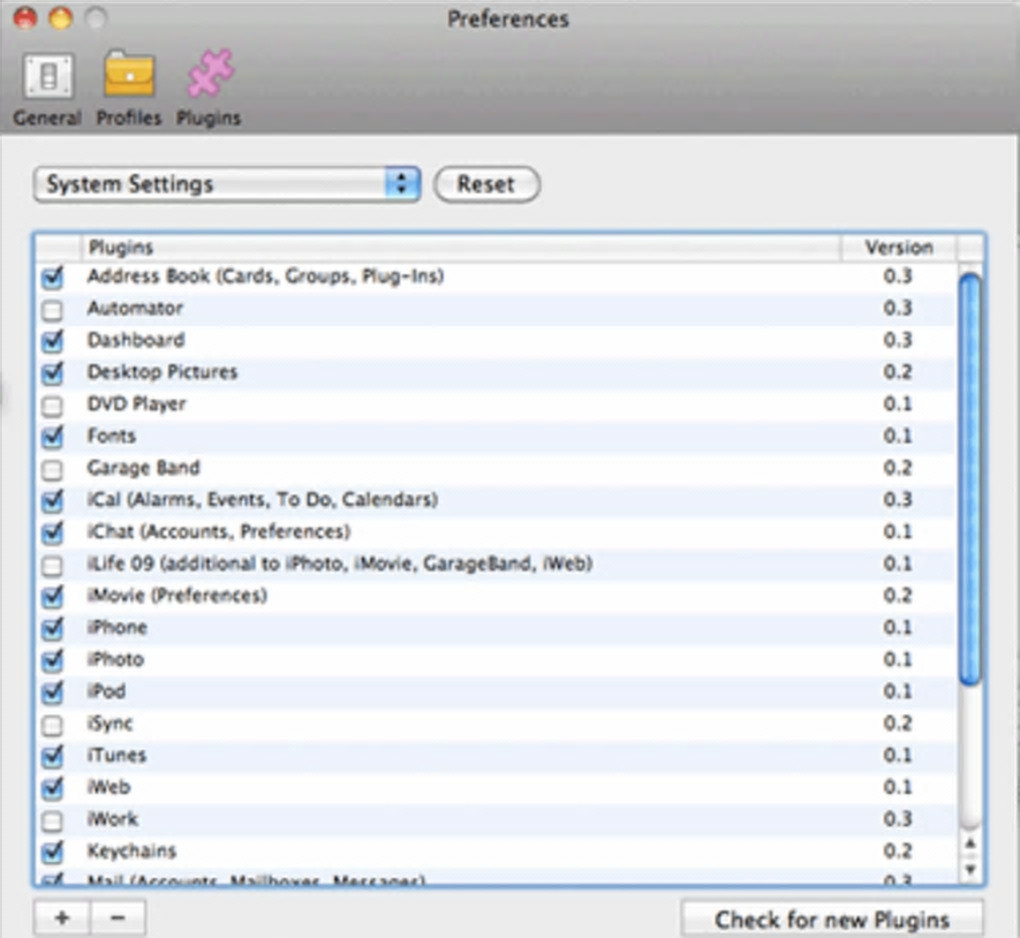The width and height of the screenshot is (1020, 938).
Task: Disable the iPhoto plugin checkbox
Action: [53, 660]
